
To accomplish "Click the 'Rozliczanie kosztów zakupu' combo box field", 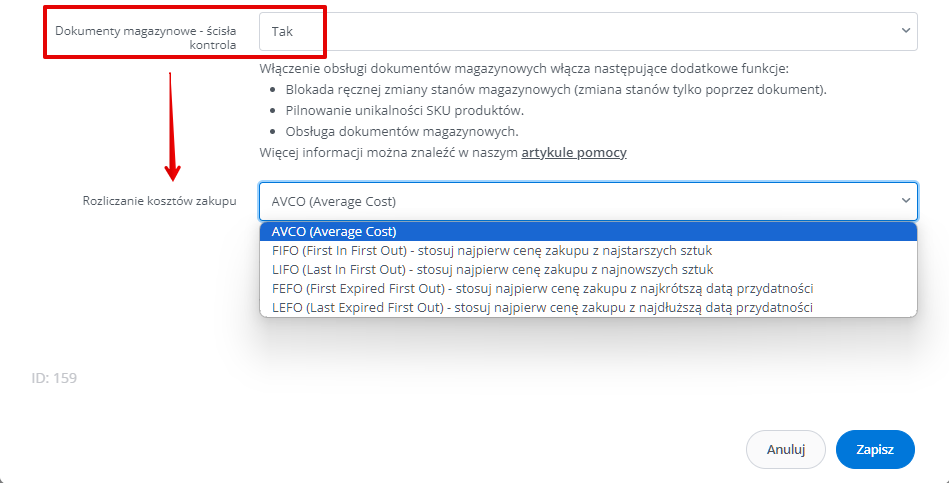I will (x=588, y=202).
